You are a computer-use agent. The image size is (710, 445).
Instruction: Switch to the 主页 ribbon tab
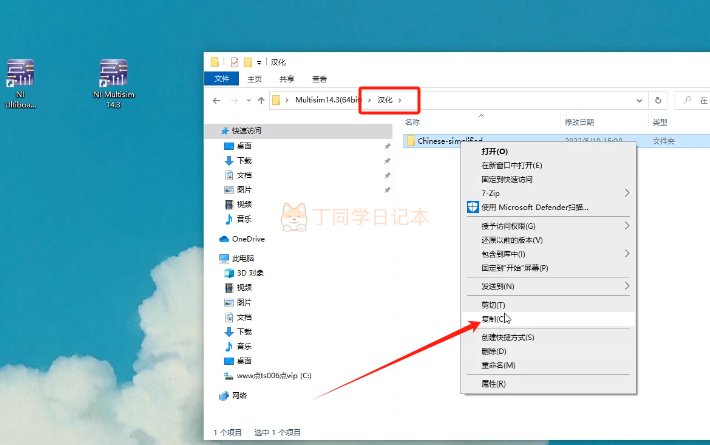[x=254, y=79]
